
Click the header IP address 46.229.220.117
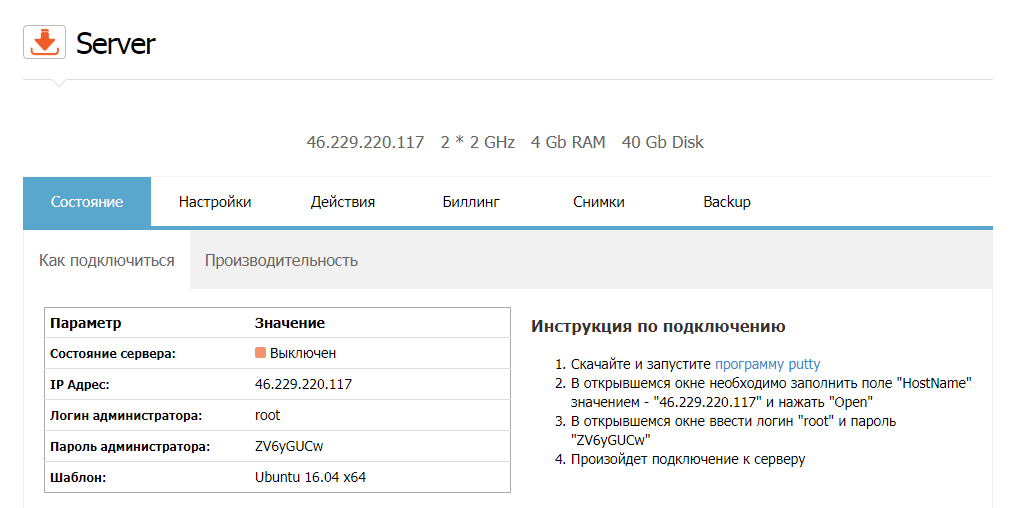coord(365,142)
